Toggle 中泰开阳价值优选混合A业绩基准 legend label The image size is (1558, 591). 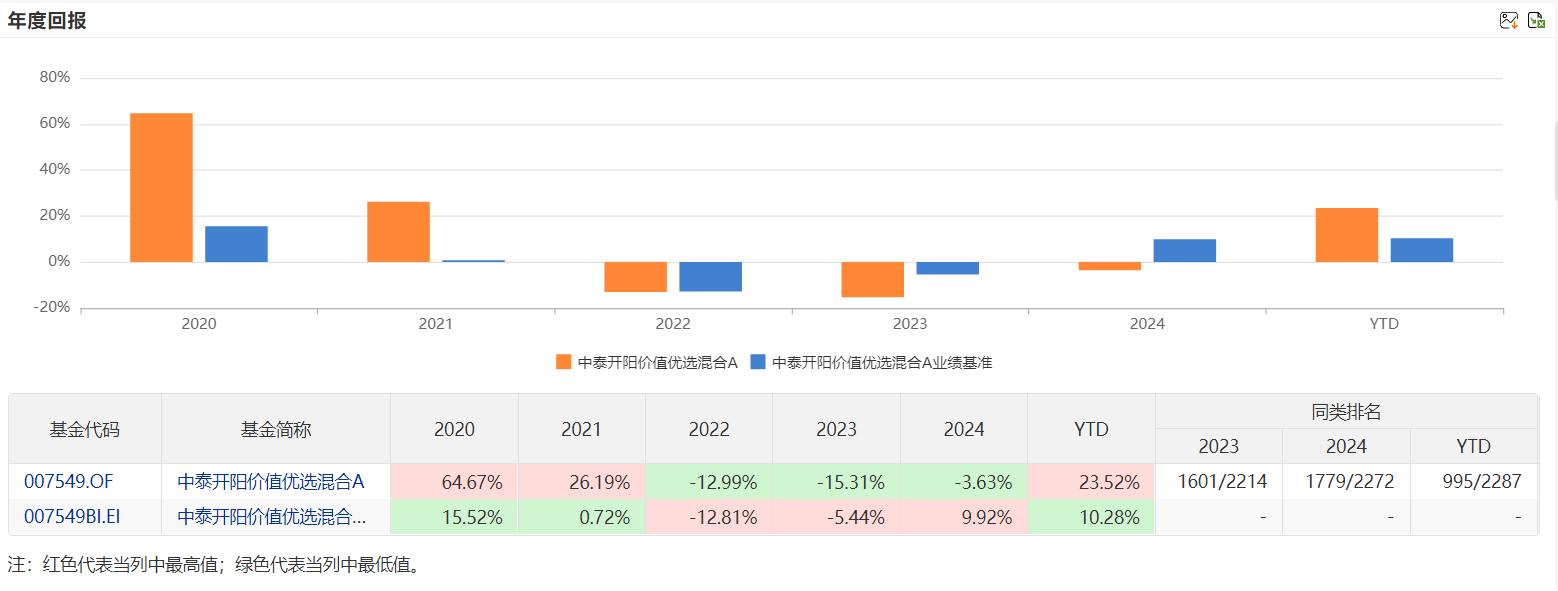coord(882,363)
